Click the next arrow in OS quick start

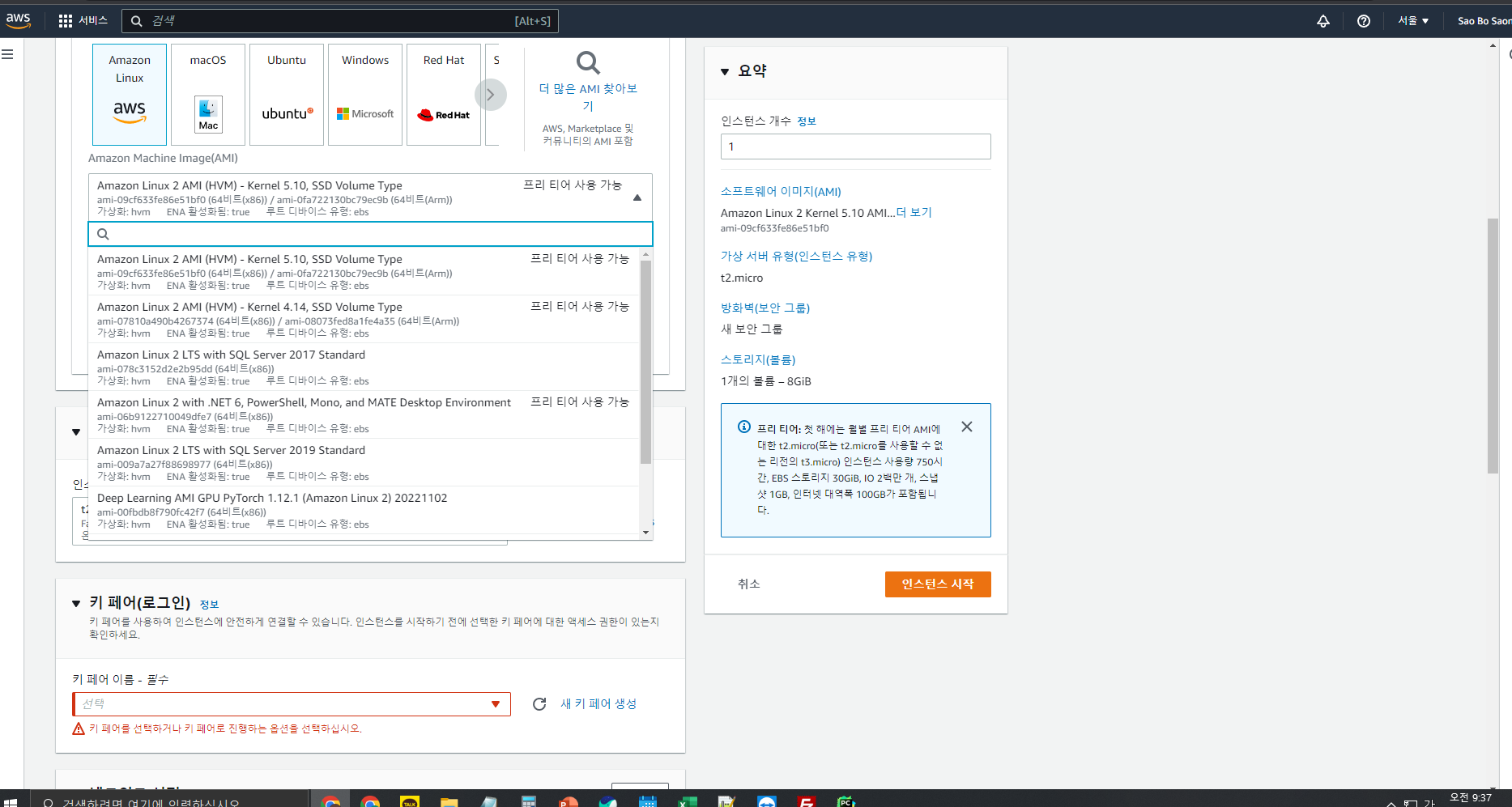coord(490,95)
